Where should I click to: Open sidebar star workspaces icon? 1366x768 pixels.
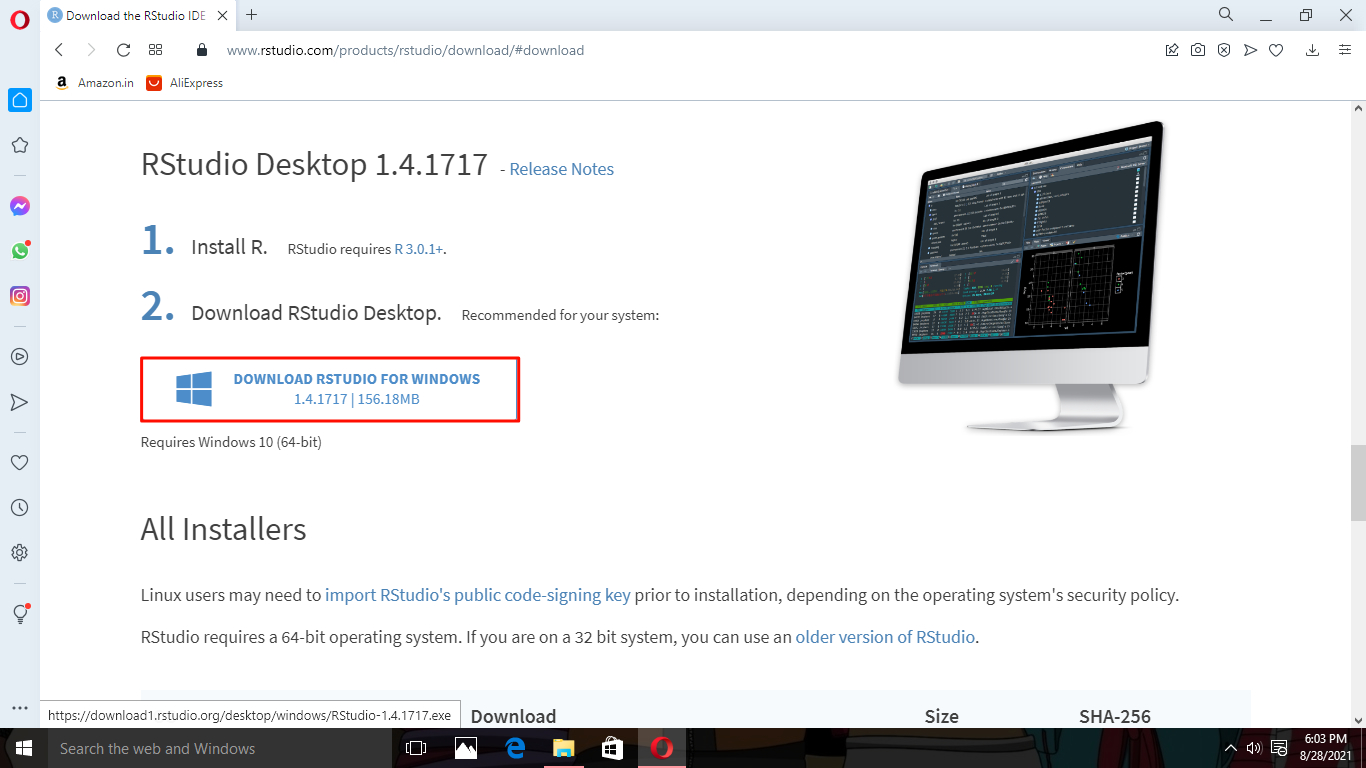[20, 146]
